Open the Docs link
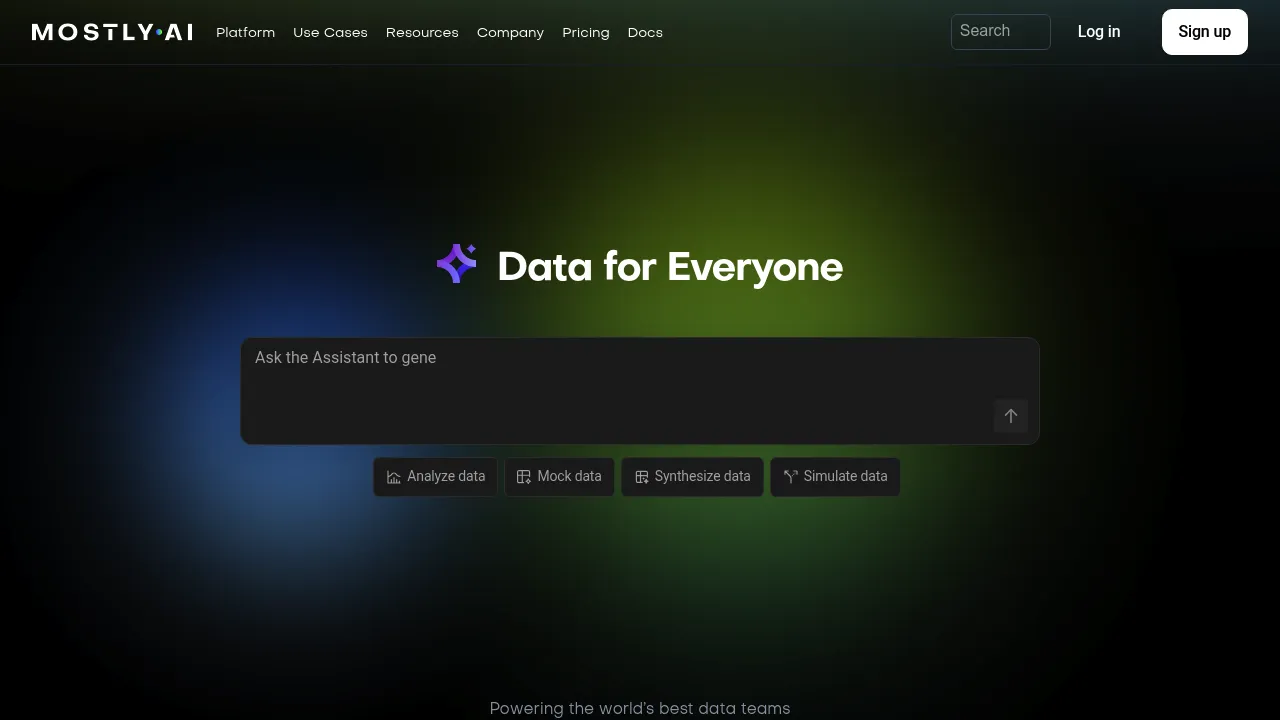This screenshot has height=720, width=1280. (645, 32)
